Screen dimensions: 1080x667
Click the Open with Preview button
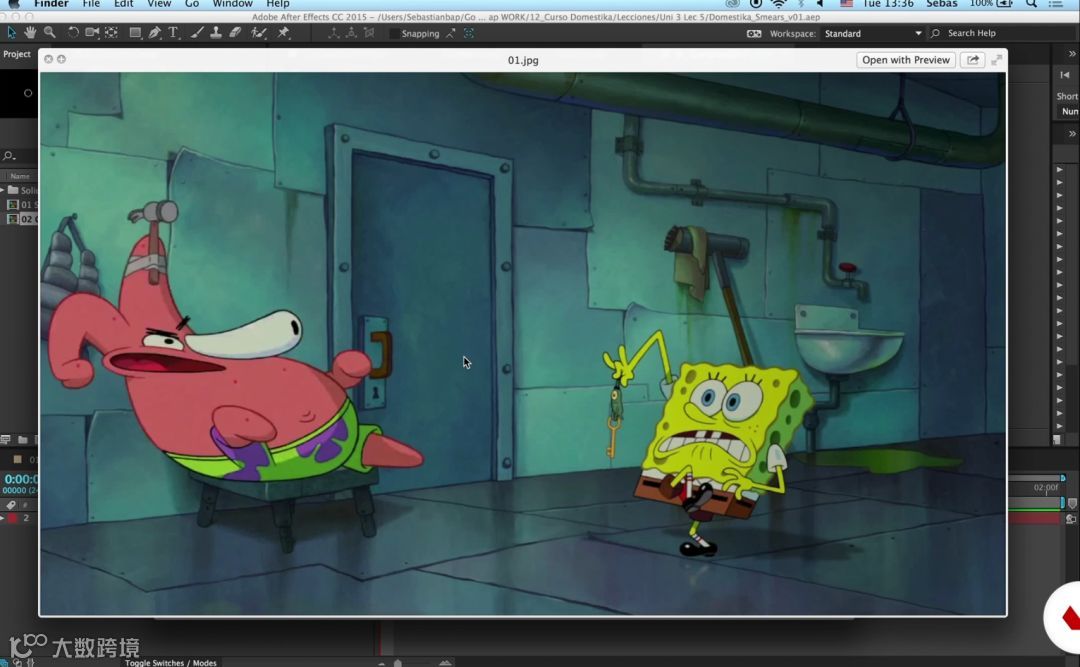point(906,60)
